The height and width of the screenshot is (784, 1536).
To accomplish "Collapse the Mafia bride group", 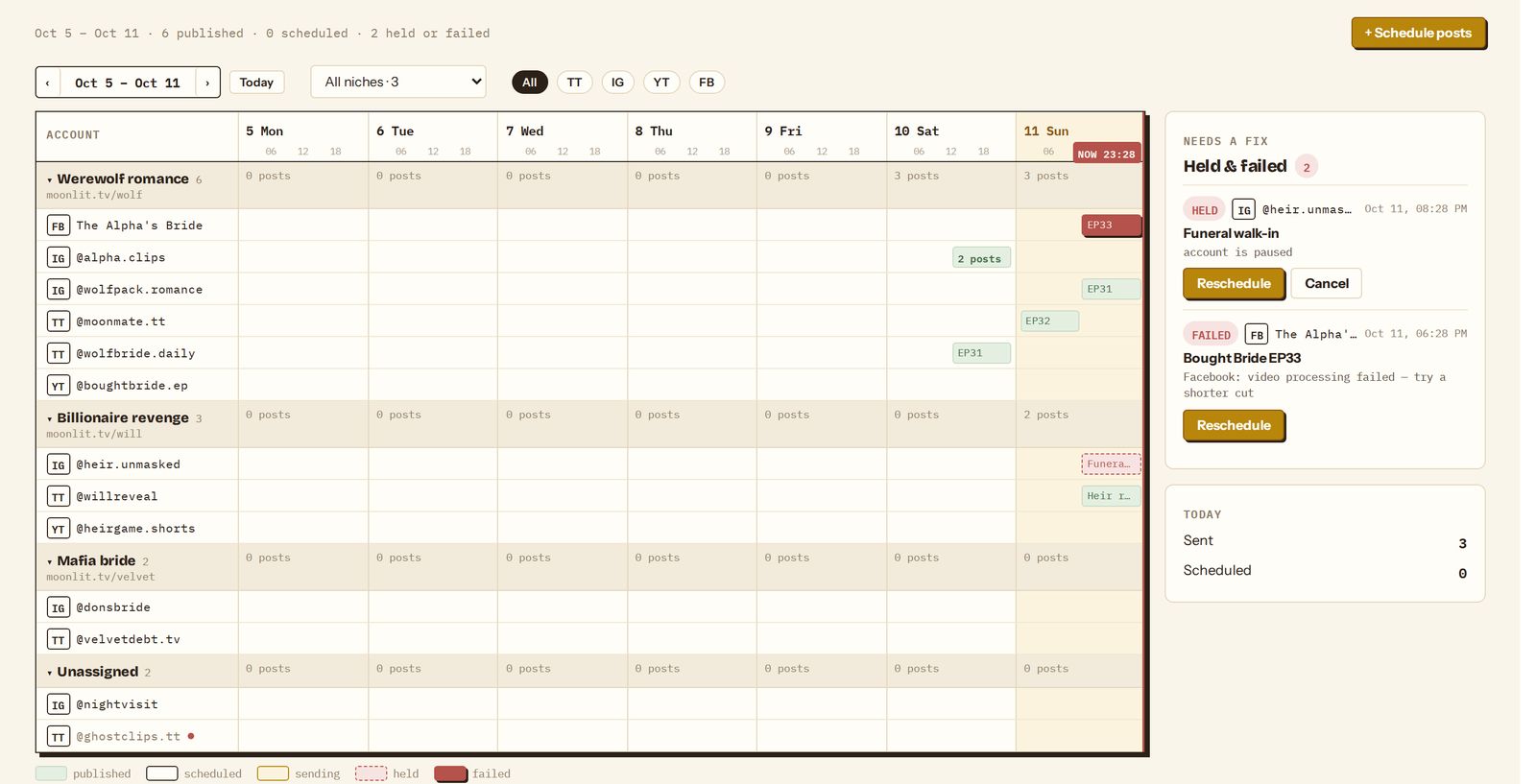I will (x=50, y=561).
